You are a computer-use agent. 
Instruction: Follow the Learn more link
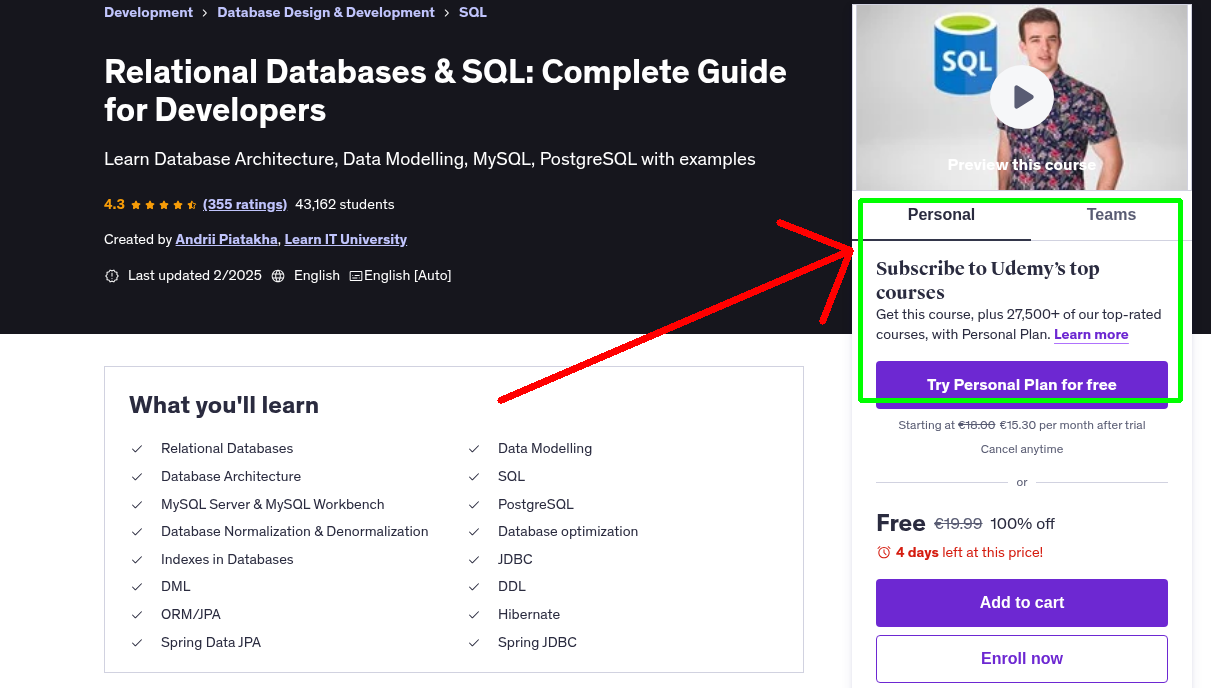click(x=1091, y=334)
